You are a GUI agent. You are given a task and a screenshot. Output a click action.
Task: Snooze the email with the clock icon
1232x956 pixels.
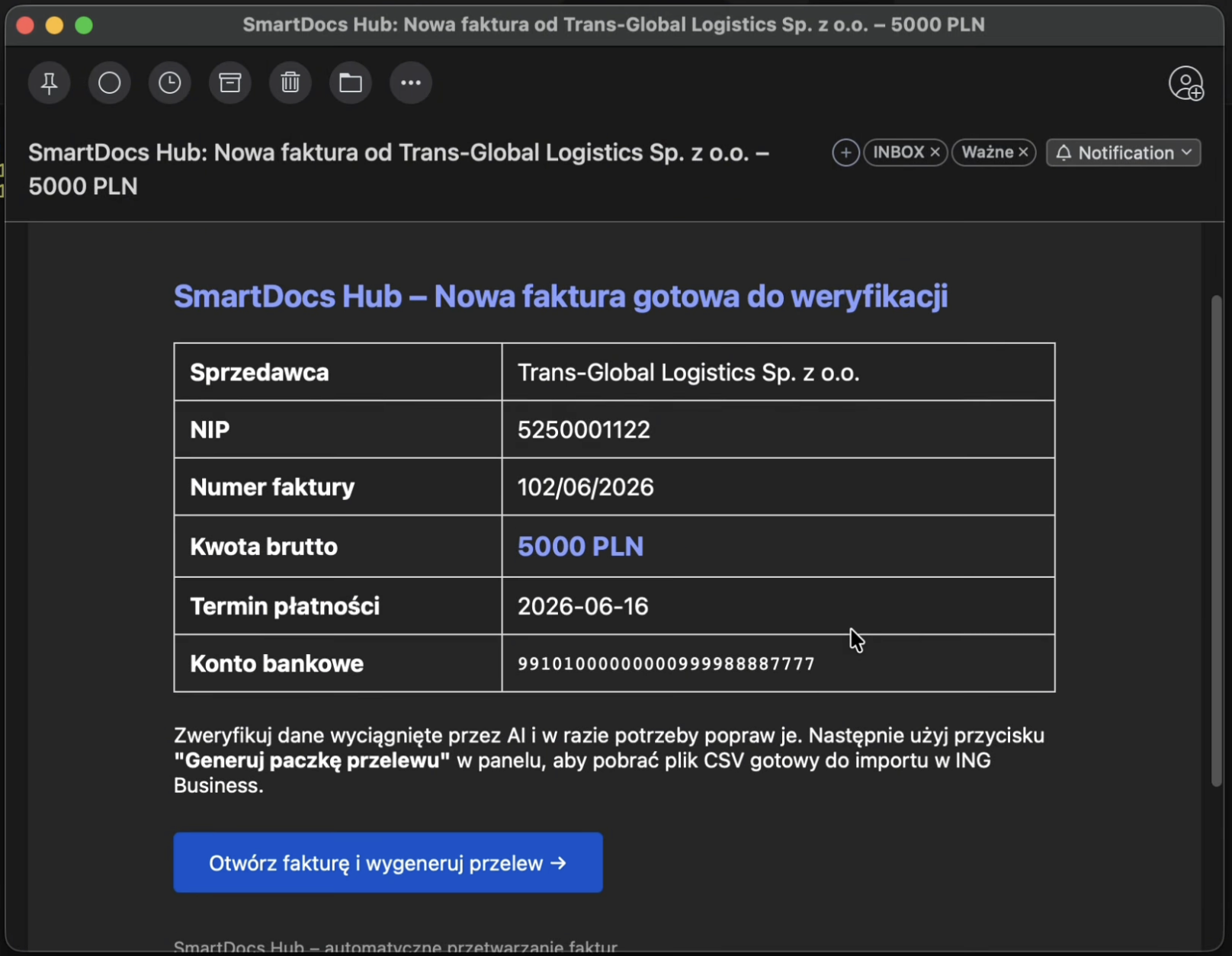pyautogui.click(x=170, y=82)
